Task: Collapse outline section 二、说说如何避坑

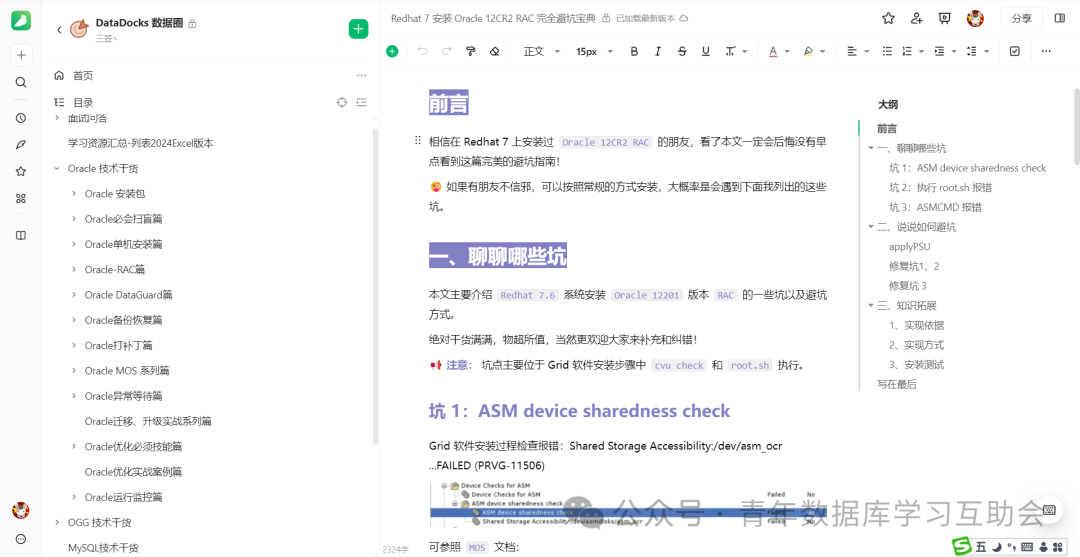Action: click(871, 227)
